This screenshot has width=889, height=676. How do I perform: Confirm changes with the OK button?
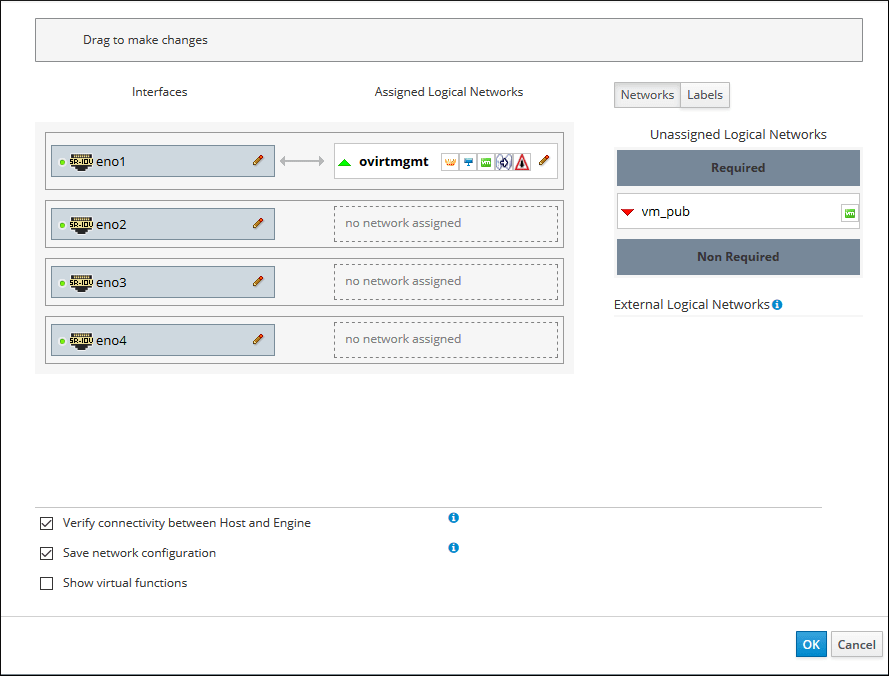(x=811, y=645)
